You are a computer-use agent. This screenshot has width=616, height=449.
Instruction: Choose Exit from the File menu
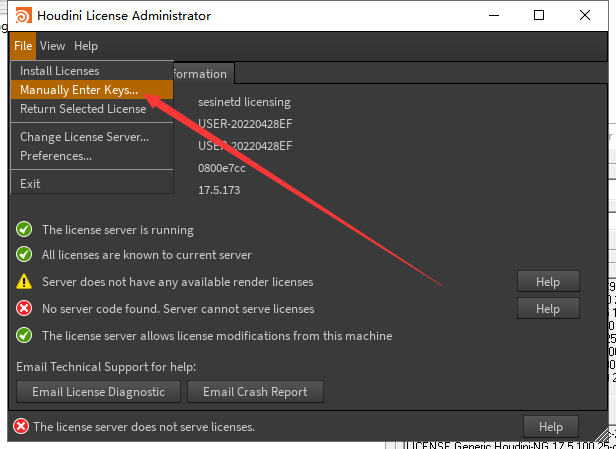30,184
